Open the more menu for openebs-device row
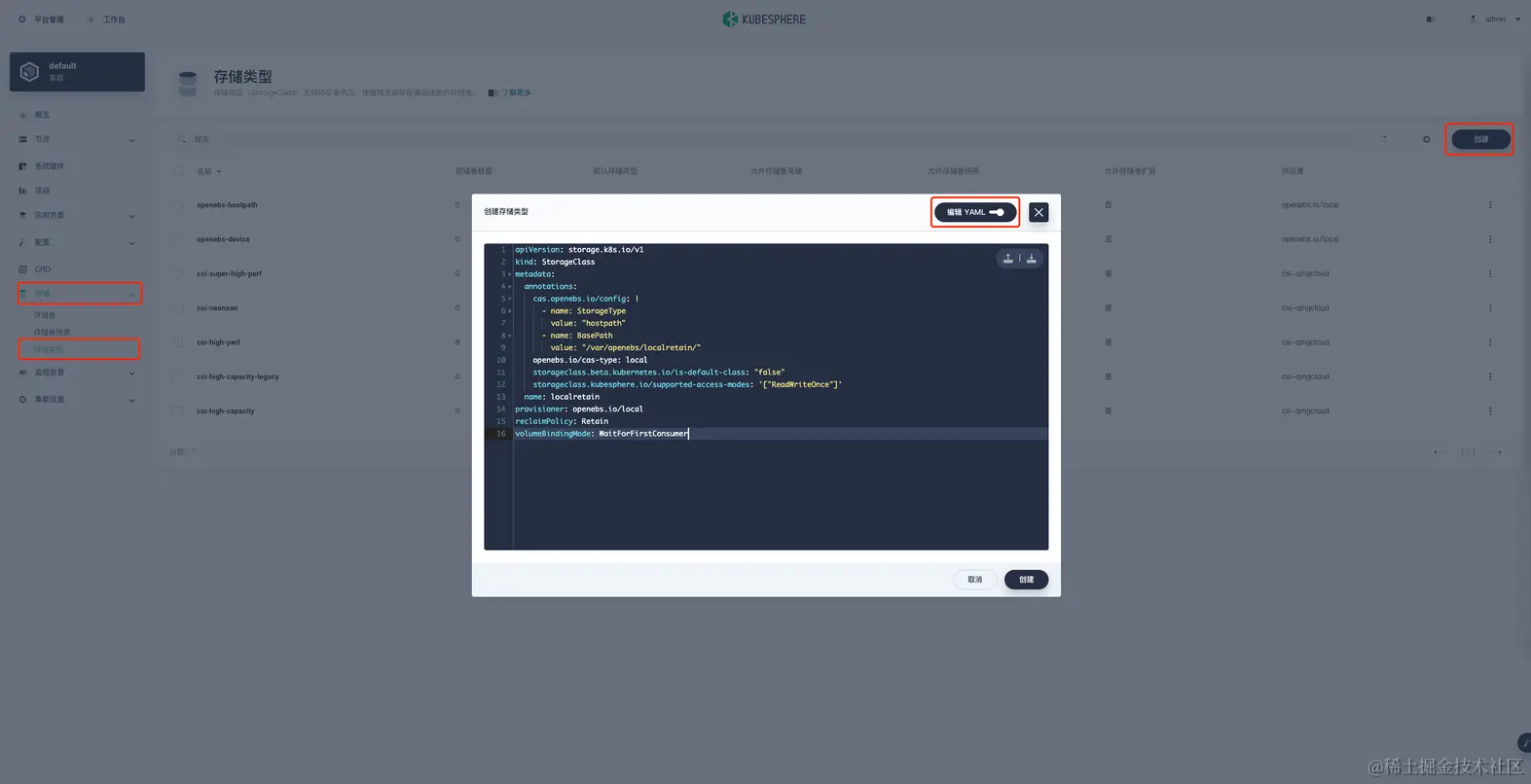The image size is (1531, 784). tap(1490, 239)
